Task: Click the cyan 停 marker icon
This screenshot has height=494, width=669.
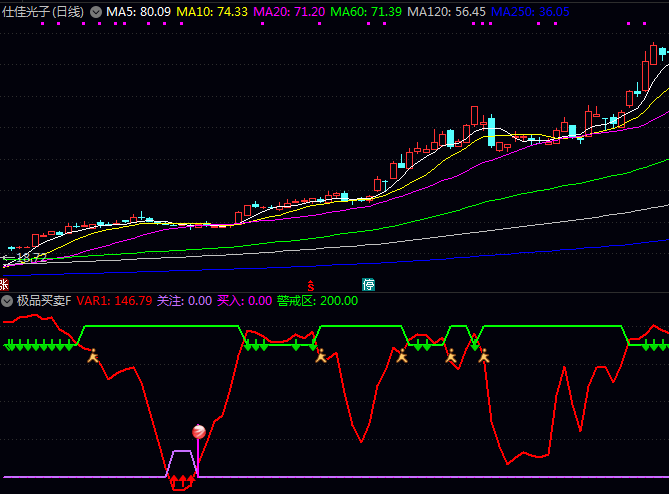Action: 368,284
